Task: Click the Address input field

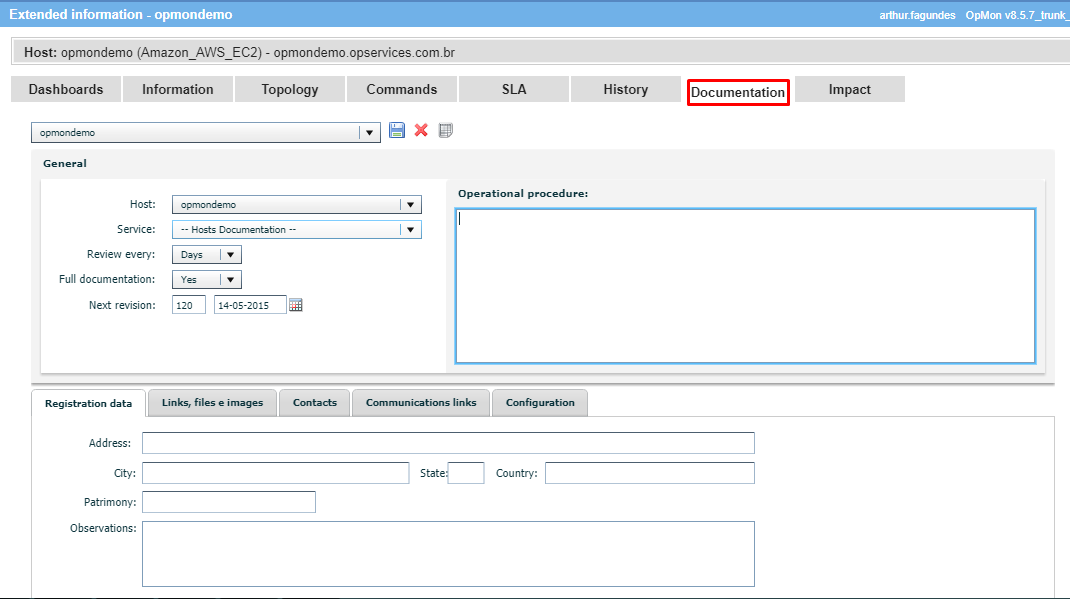Action: tap(448, 443)
